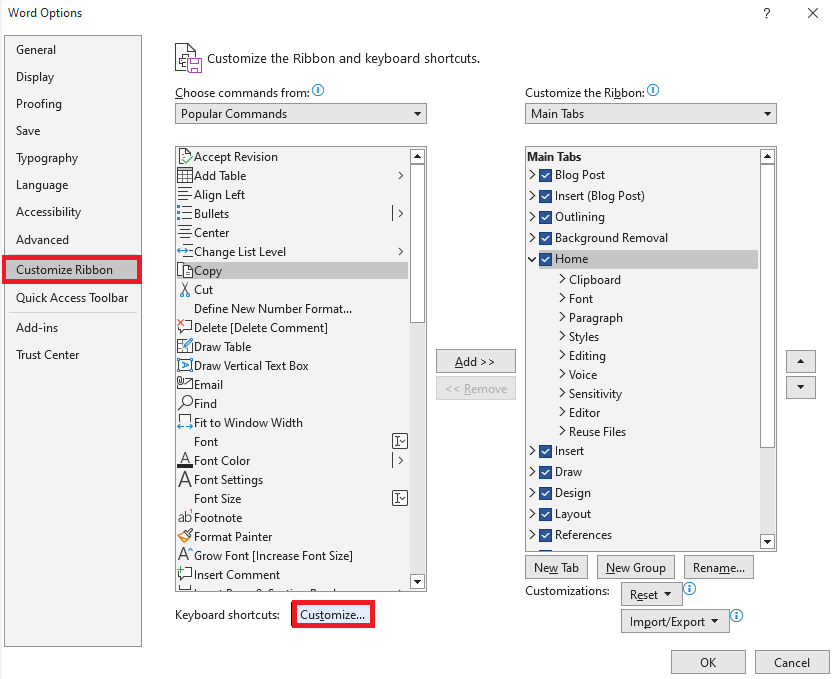The width and height of the screenshot is (833, 679).
Task: Click the Grow Font icon
Action: coord(185,555)
